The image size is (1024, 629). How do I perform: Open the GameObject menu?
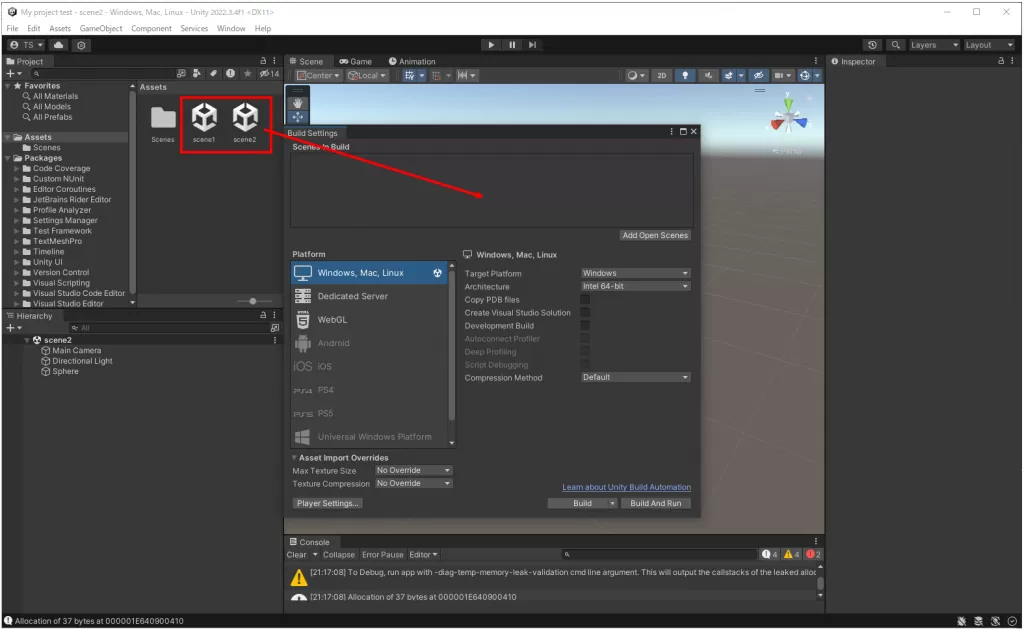[101, 28]
